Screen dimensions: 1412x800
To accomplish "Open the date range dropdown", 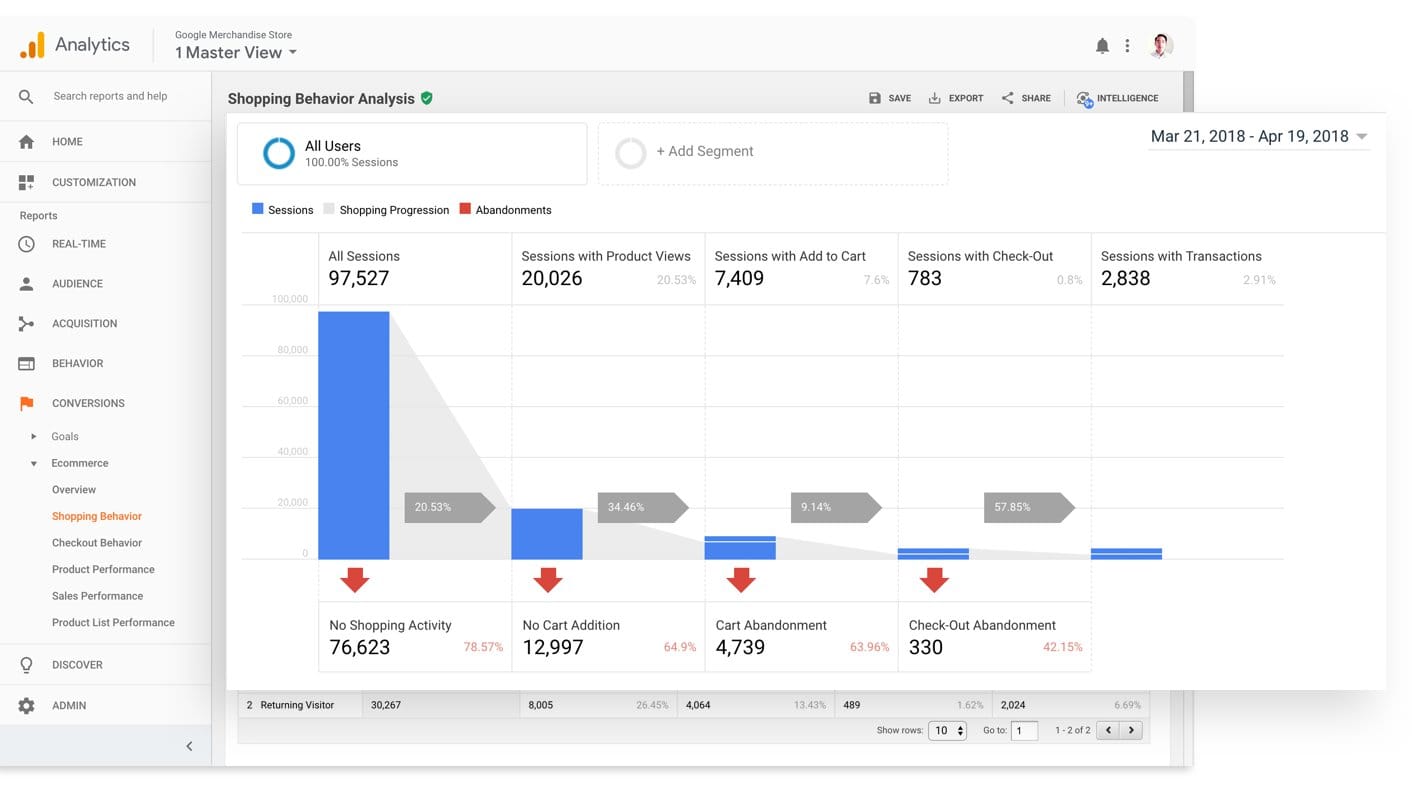I will tap(1255, 136).
